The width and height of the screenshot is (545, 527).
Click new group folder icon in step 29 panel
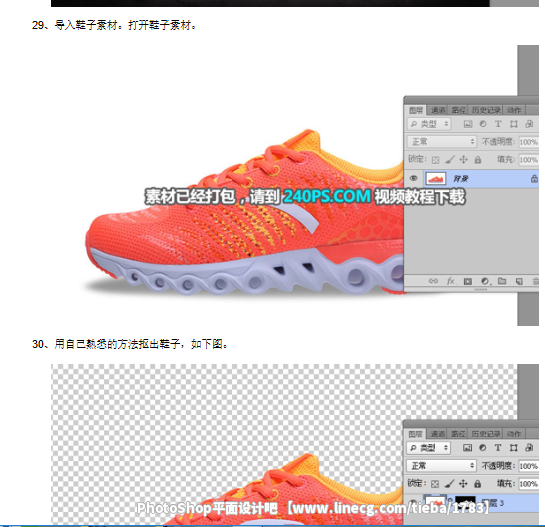pos(502,281)
